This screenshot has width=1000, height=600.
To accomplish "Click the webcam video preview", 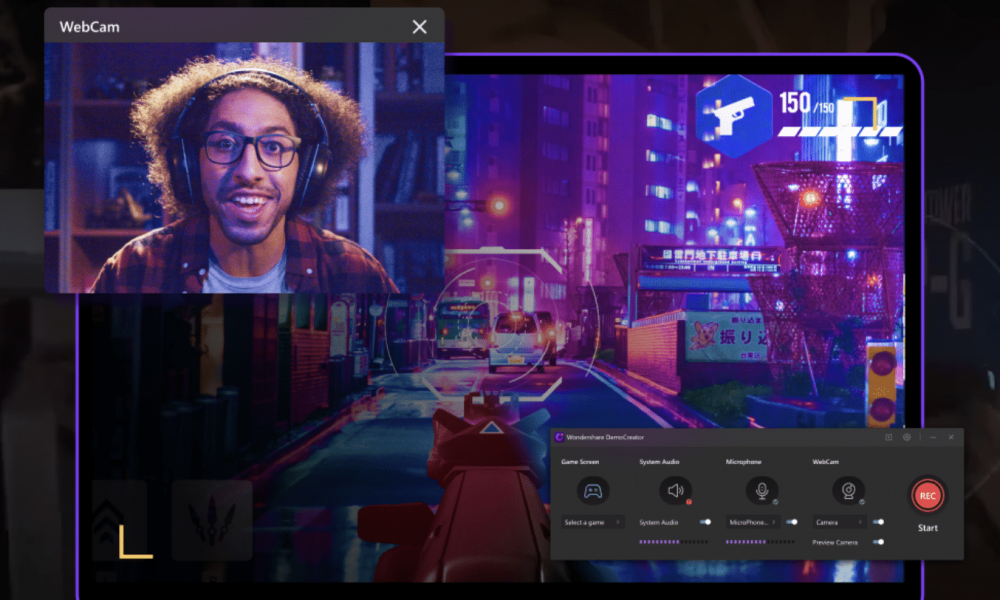I will tap(244, 168).
